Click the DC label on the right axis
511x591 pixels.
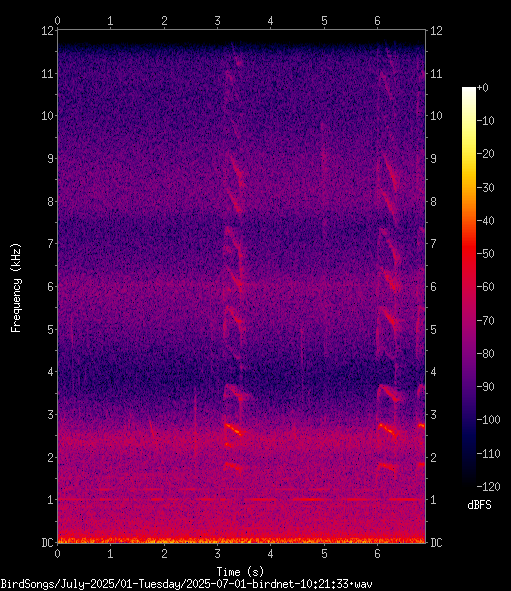[436, 543]
